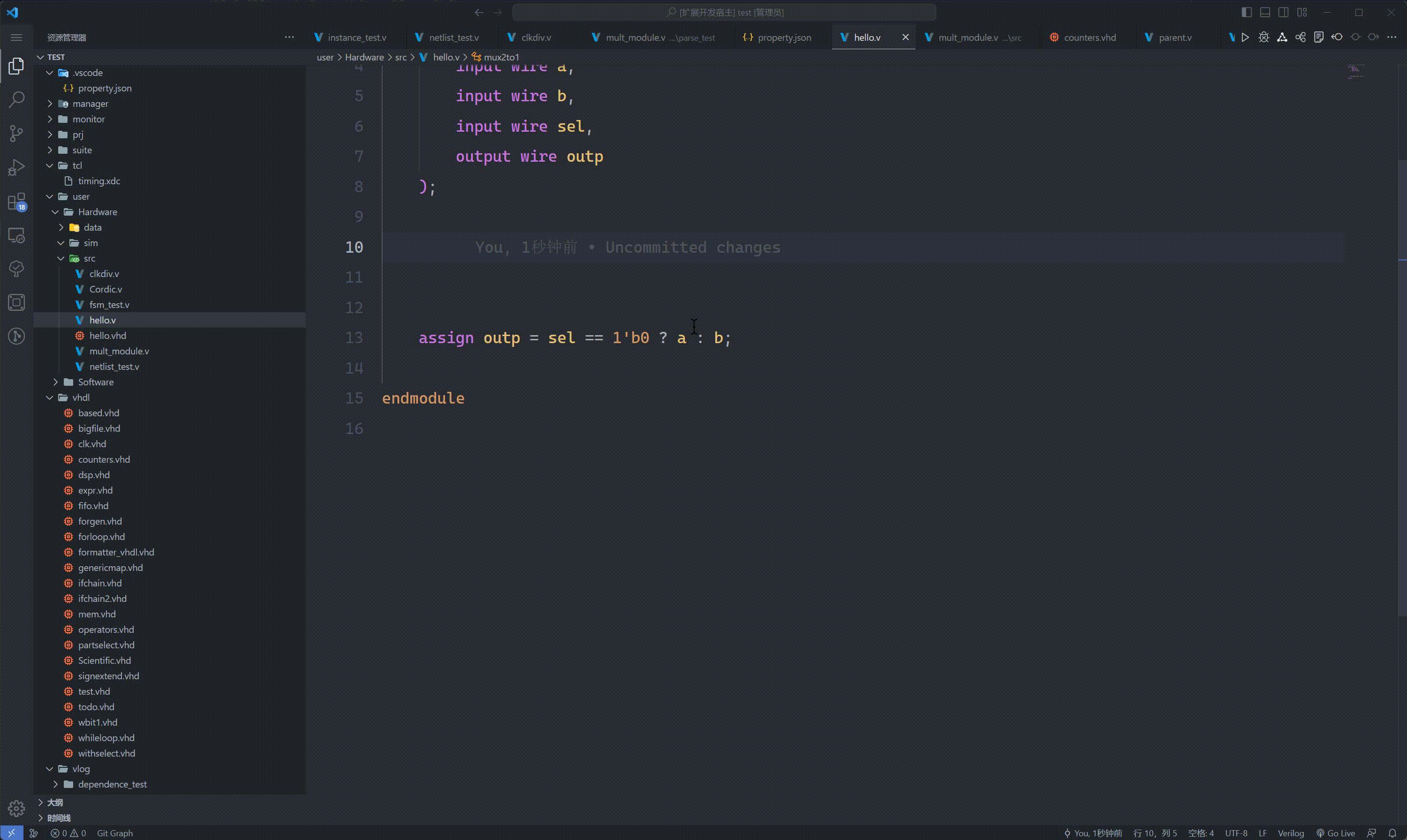The image size is (1407, 840).
Task: Toggle the bottom panel visibility
Action: (x=1265, y=12)
